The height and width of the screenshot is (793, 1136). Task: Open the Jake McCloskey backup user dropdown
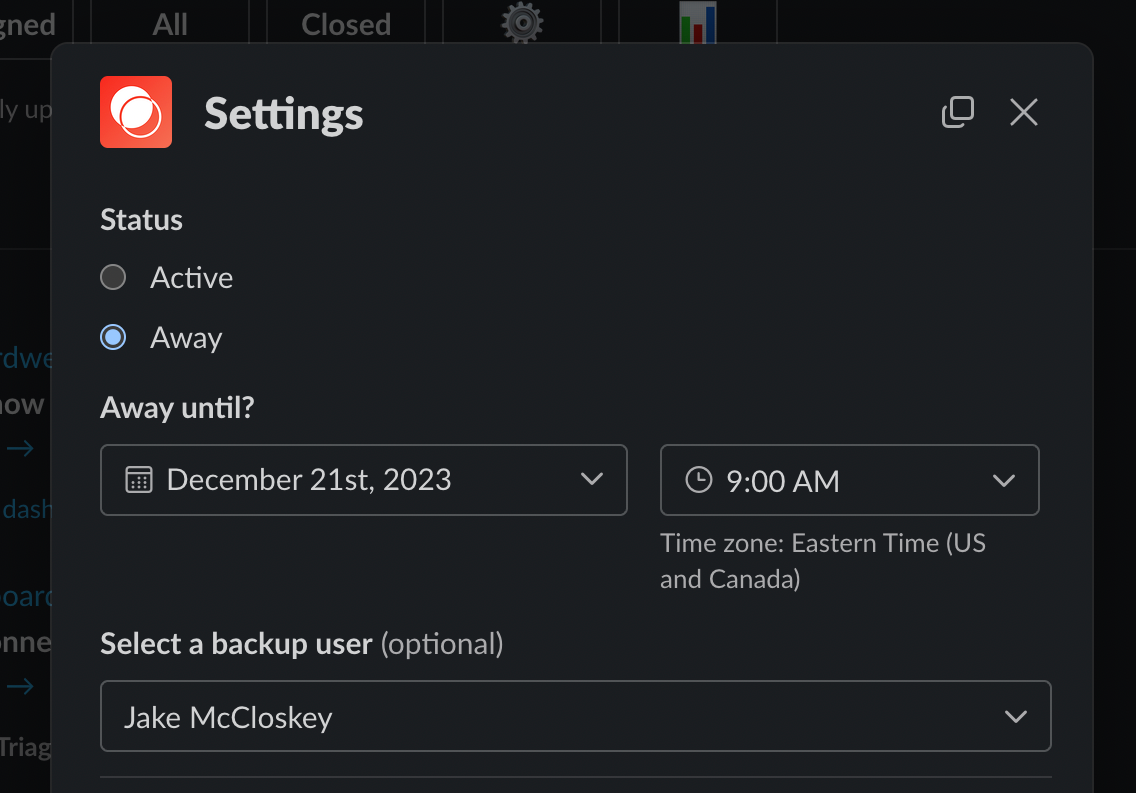coord(1016,716)
